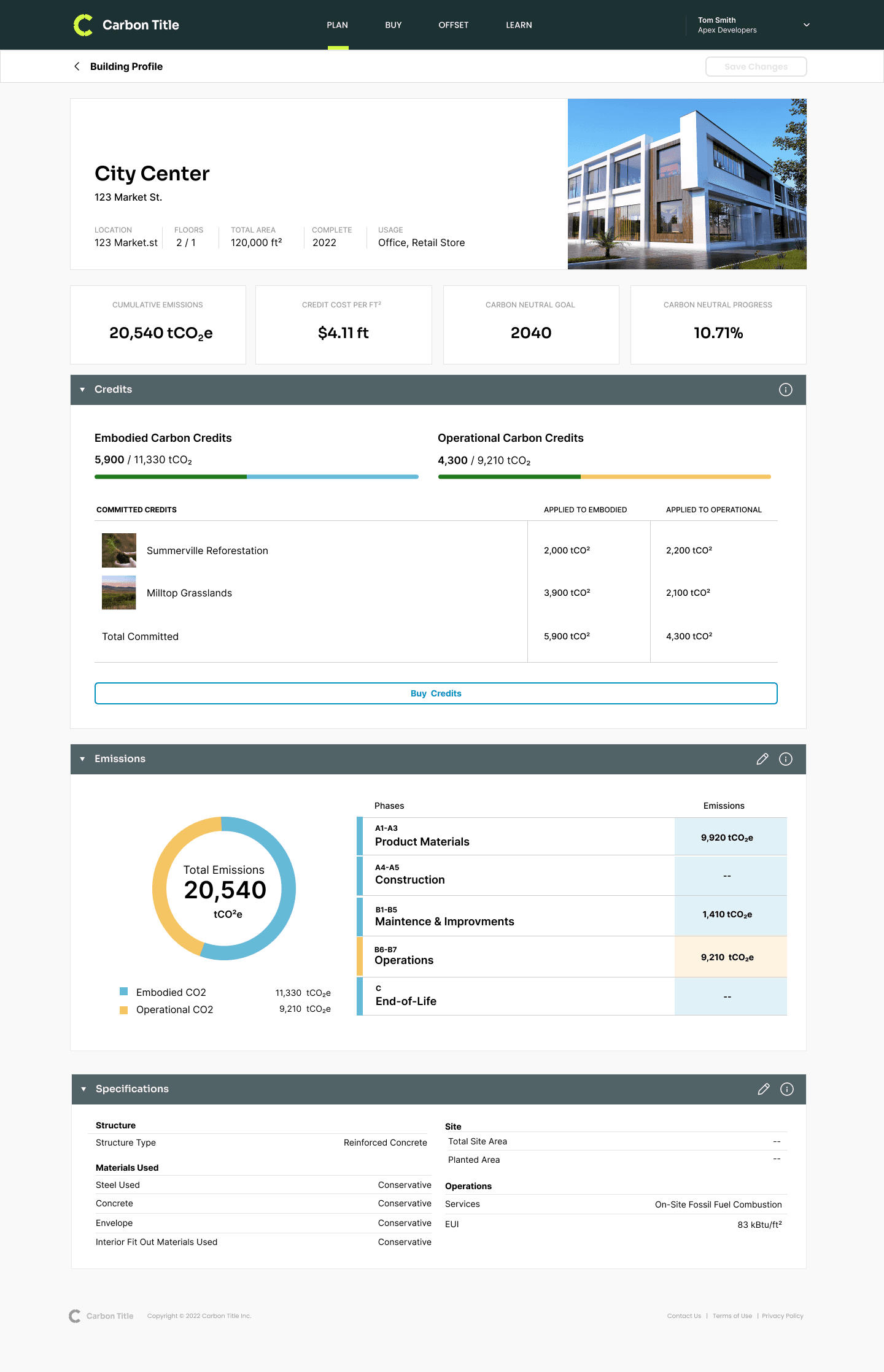
Task: Select the C End-of-Life phase row
Action: [572, 996]
